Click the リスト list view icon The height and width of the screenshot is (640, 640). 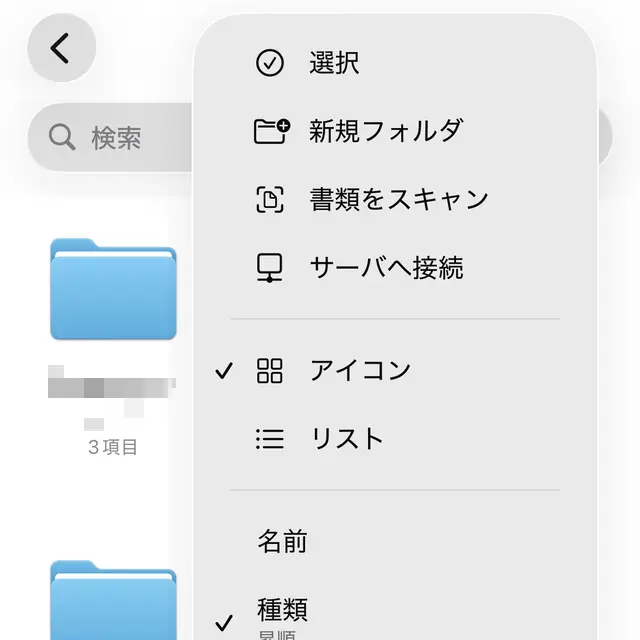coord(270,439)
